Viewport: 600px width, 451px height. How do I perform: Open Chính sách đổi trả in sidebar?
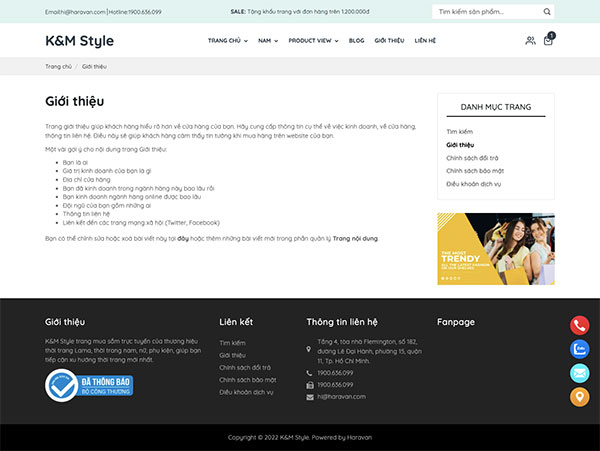pyautogui.click(x=472, y=158)
